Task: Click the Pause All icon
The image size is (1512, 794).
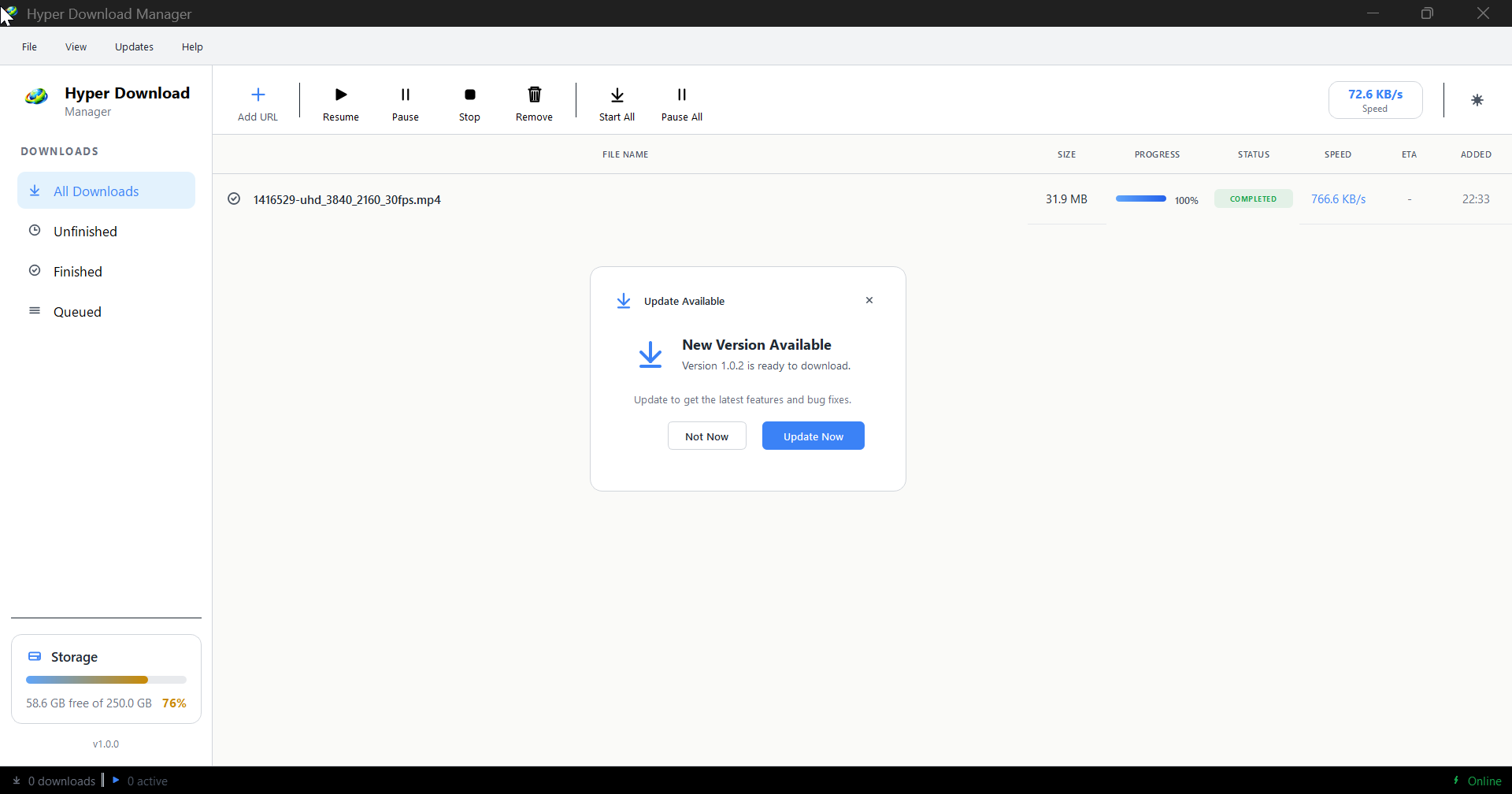Action: (681, 94)
